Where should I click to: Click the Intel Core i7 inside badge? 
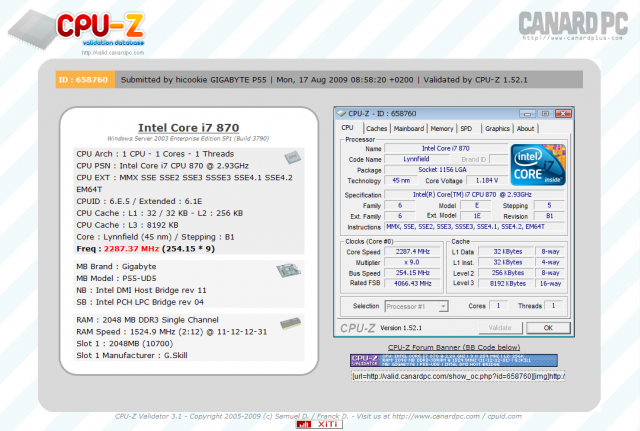538,165
